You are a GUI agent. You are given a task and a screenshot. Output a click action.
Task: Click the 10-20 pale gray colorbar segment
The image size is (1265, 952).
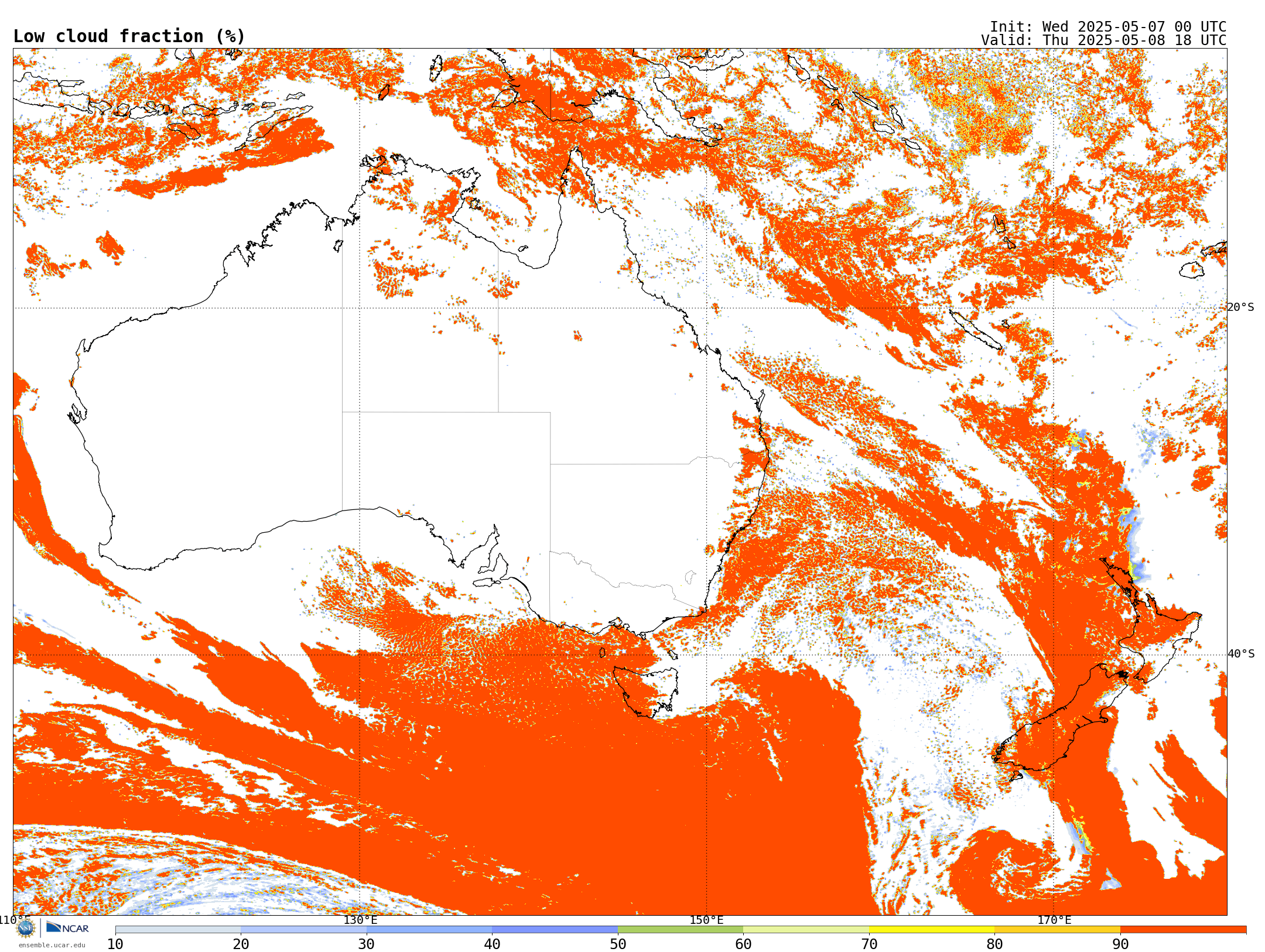click(x=178, y=930)
